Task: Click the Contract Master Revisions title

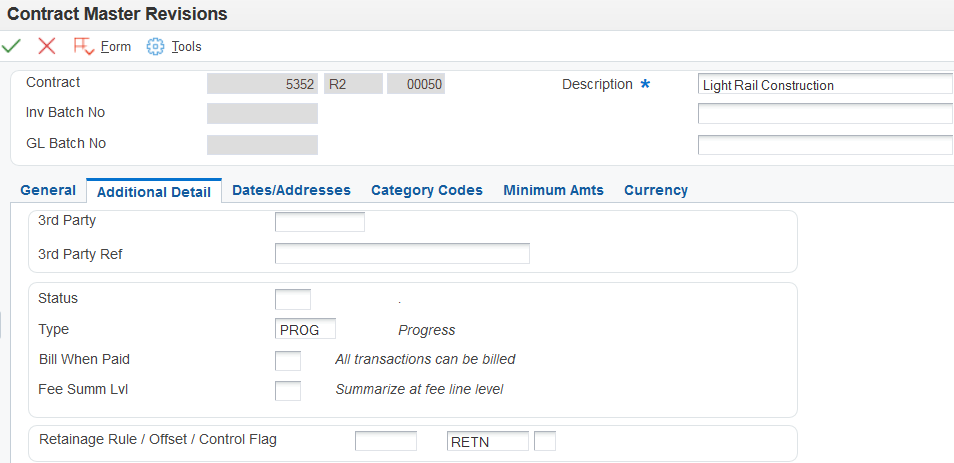Action: pyautogui.click(x=117, y=14)
